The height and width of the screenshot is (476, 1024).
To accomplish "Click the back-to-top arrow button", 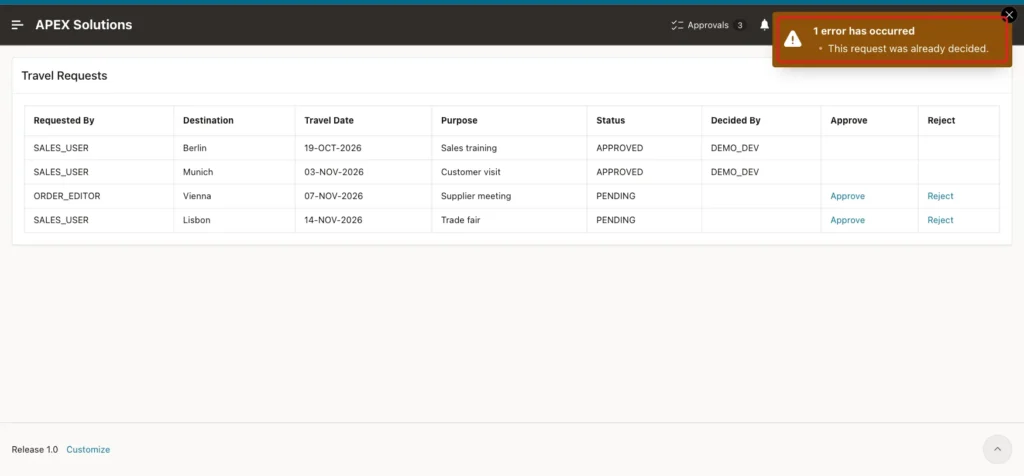I will point(997,449).
